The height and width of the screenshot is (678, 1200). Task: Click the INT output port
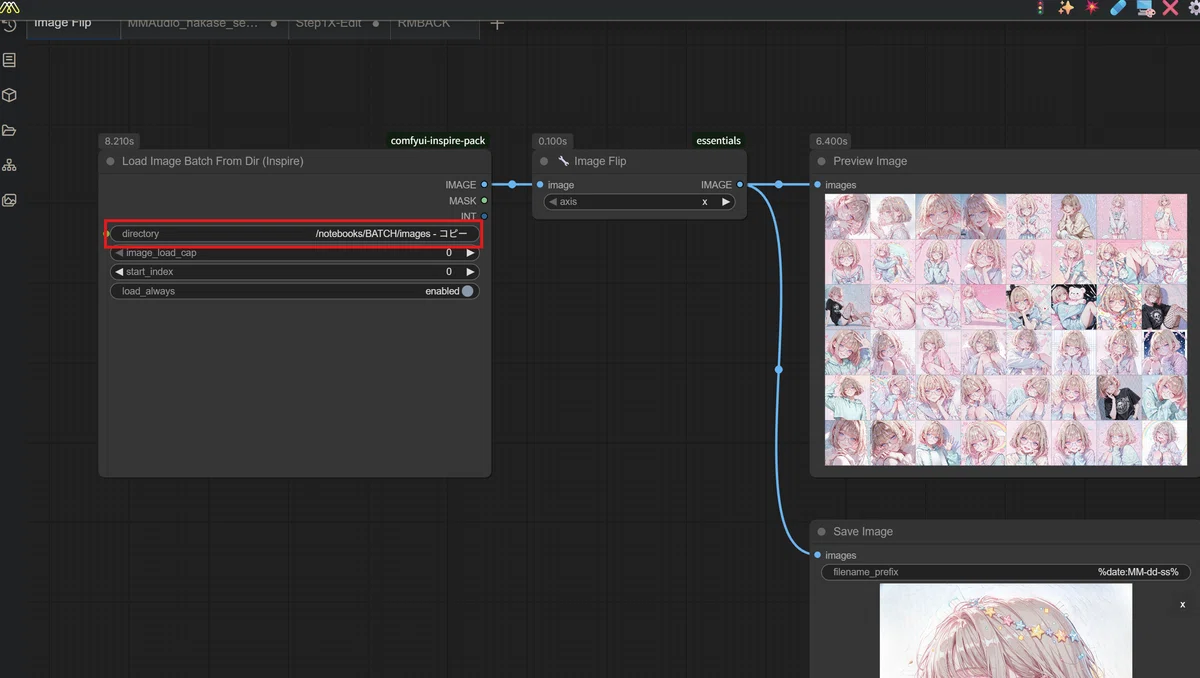(484, 216)
